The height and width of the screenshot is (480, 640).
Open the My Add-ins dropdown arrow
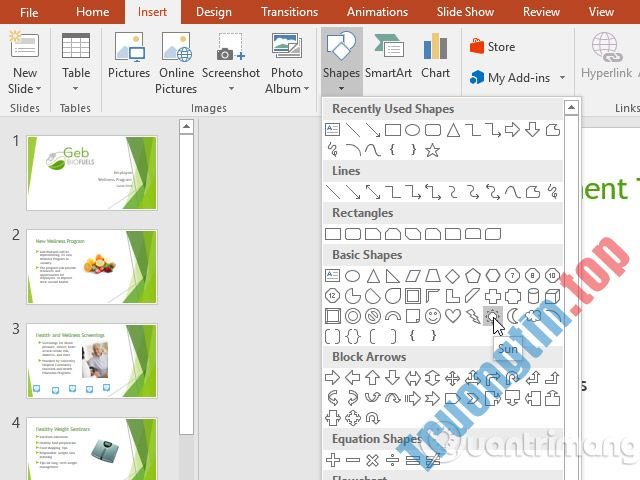click(562, 78)
